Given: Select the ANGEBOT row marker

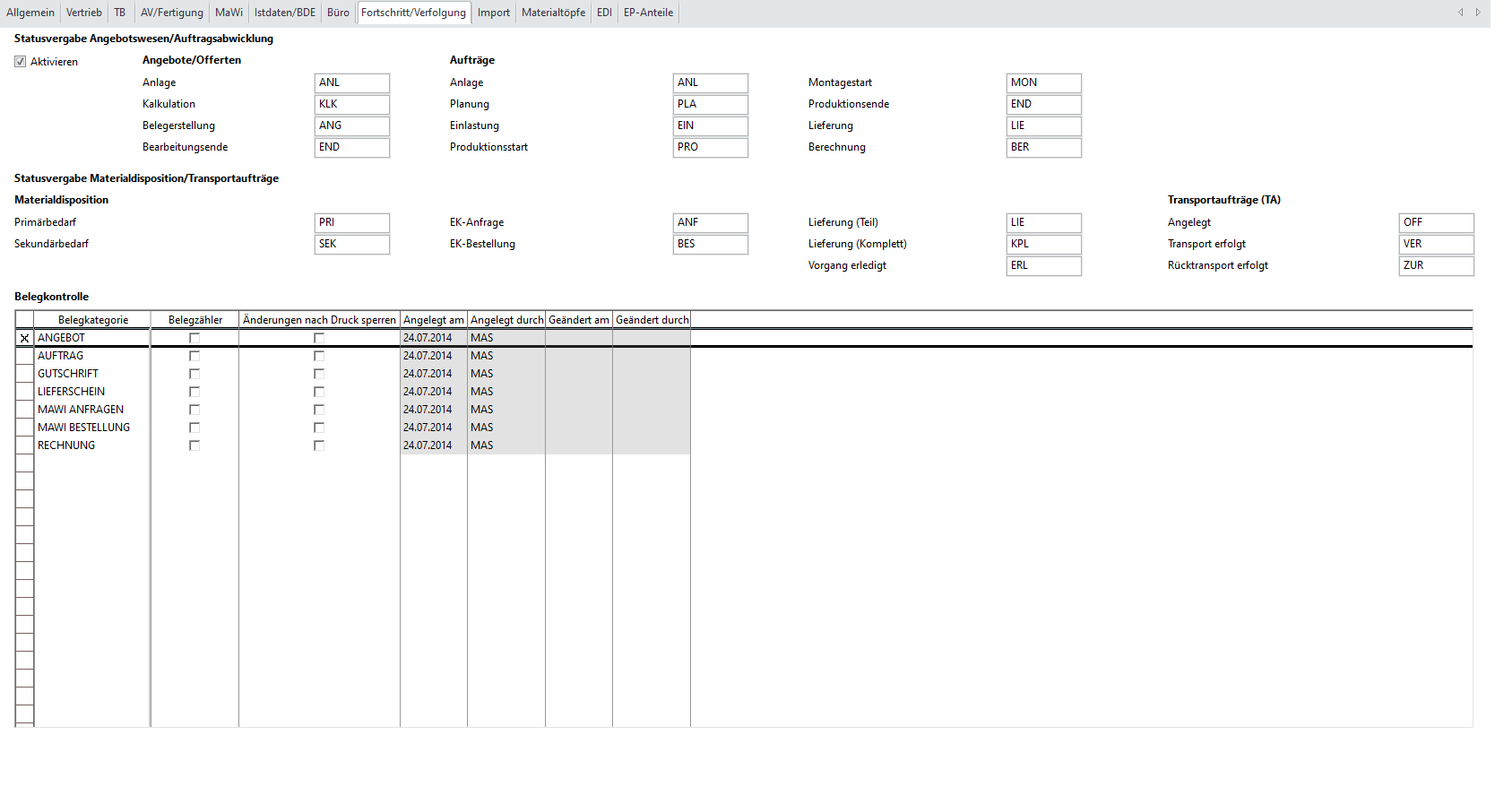Looking at the screenshot, I should [x=24, y=338].
